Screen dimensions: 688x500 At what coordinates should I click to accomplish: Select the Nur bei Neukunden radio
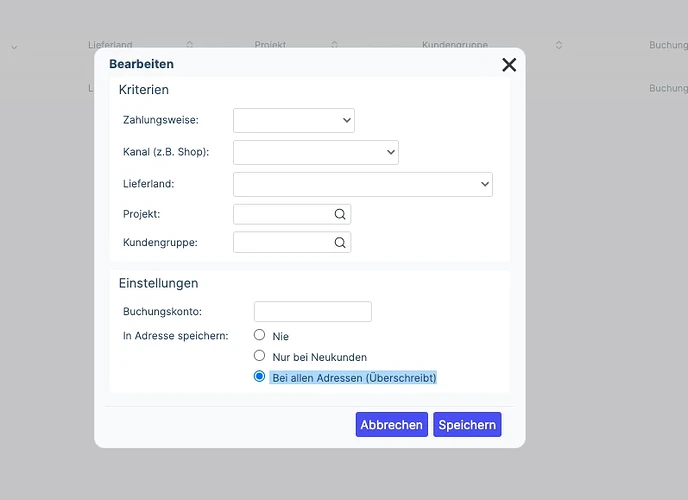pyautogui.click(x=259, y=356)
